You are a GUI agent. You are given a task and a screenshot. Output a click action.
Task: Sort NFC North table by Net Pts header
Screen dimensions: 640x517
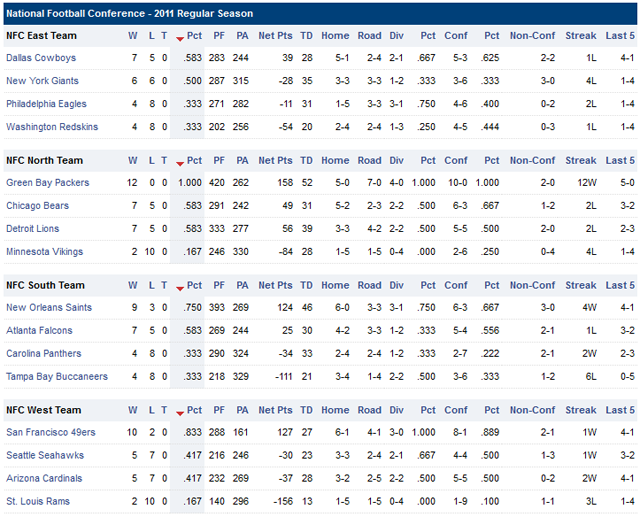point(275,160)
